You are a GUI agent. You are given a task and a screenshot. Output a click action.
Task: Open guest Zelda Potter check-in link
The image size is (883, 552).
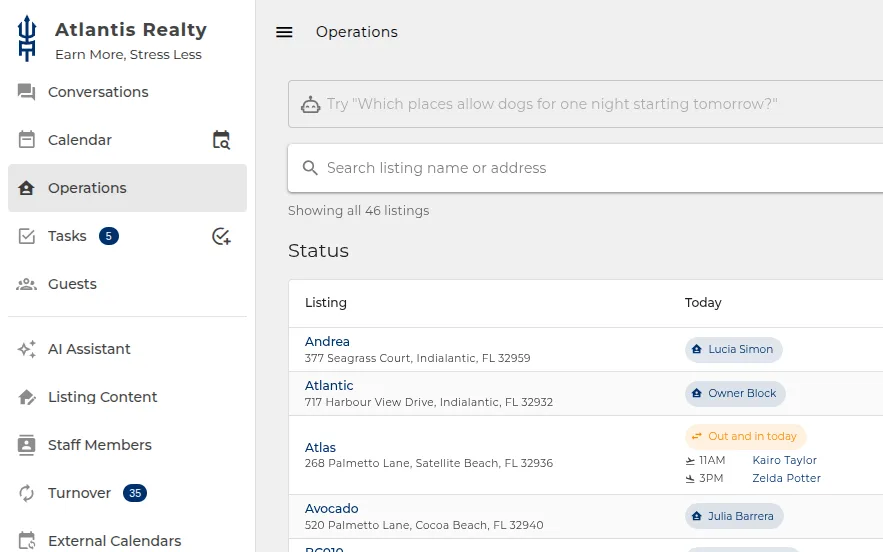[x=786, y=478]
